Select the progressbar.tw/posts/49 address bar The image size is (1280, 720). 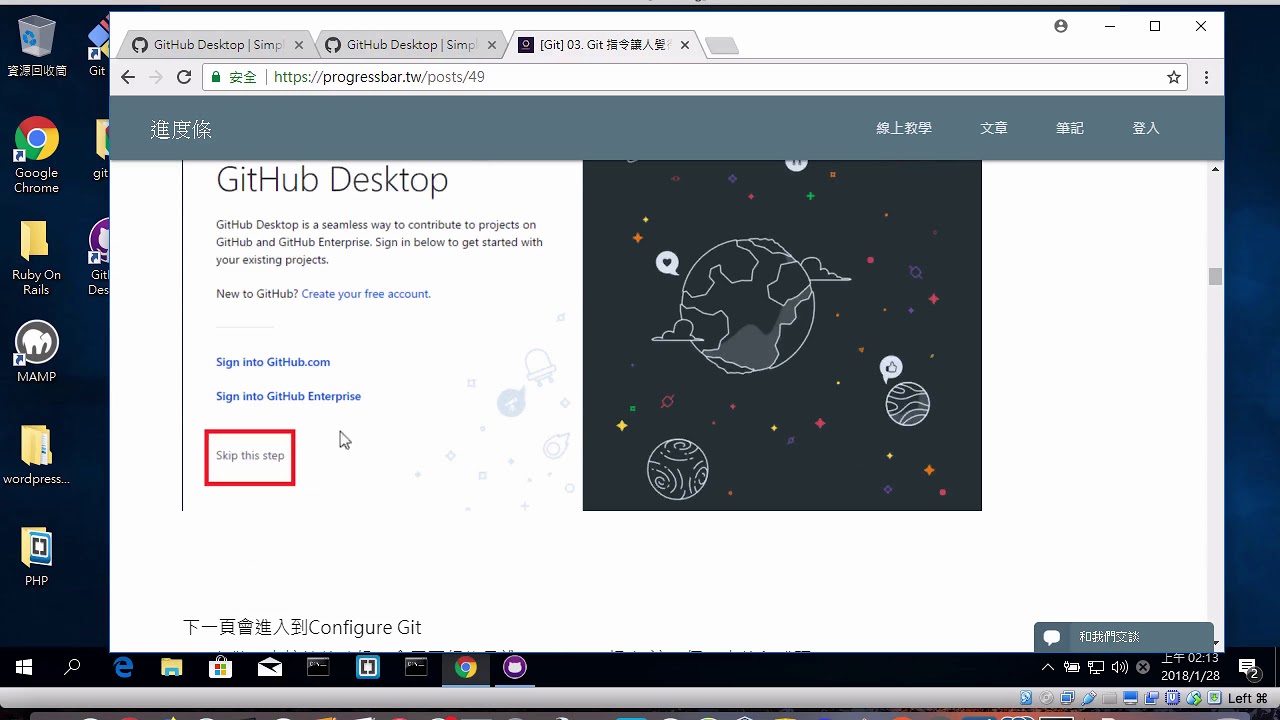694,77
